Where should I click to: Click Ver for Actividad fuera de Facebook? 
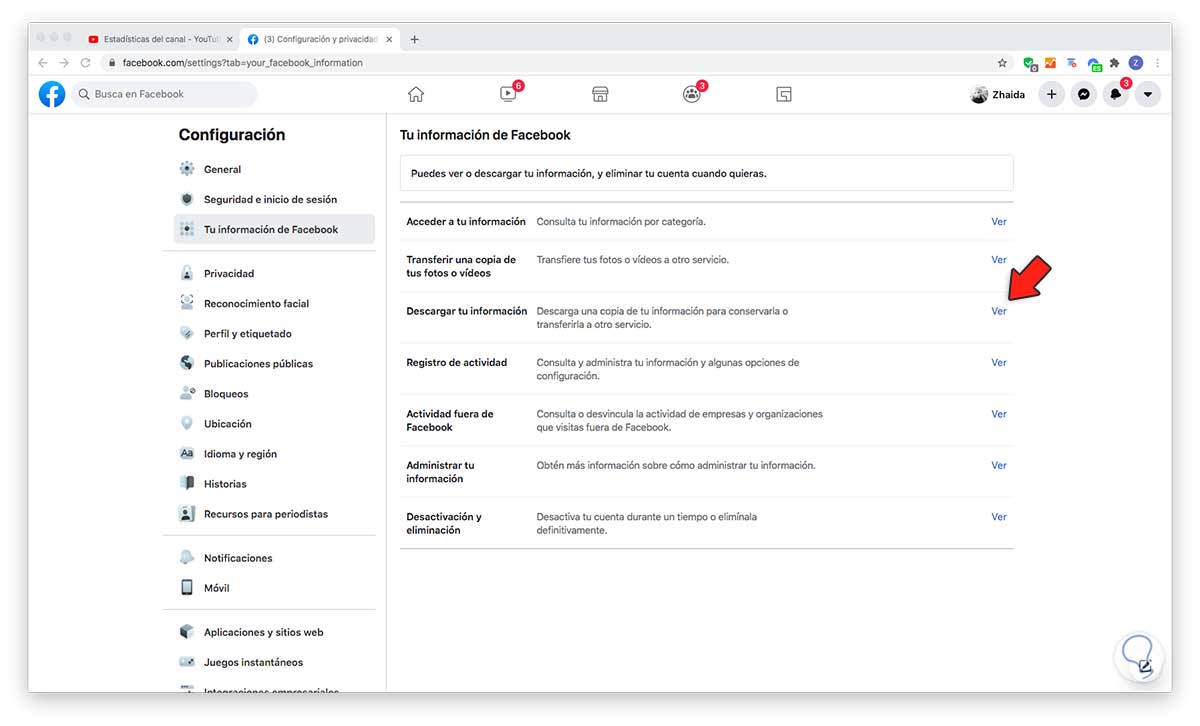[x=998, y=414]
